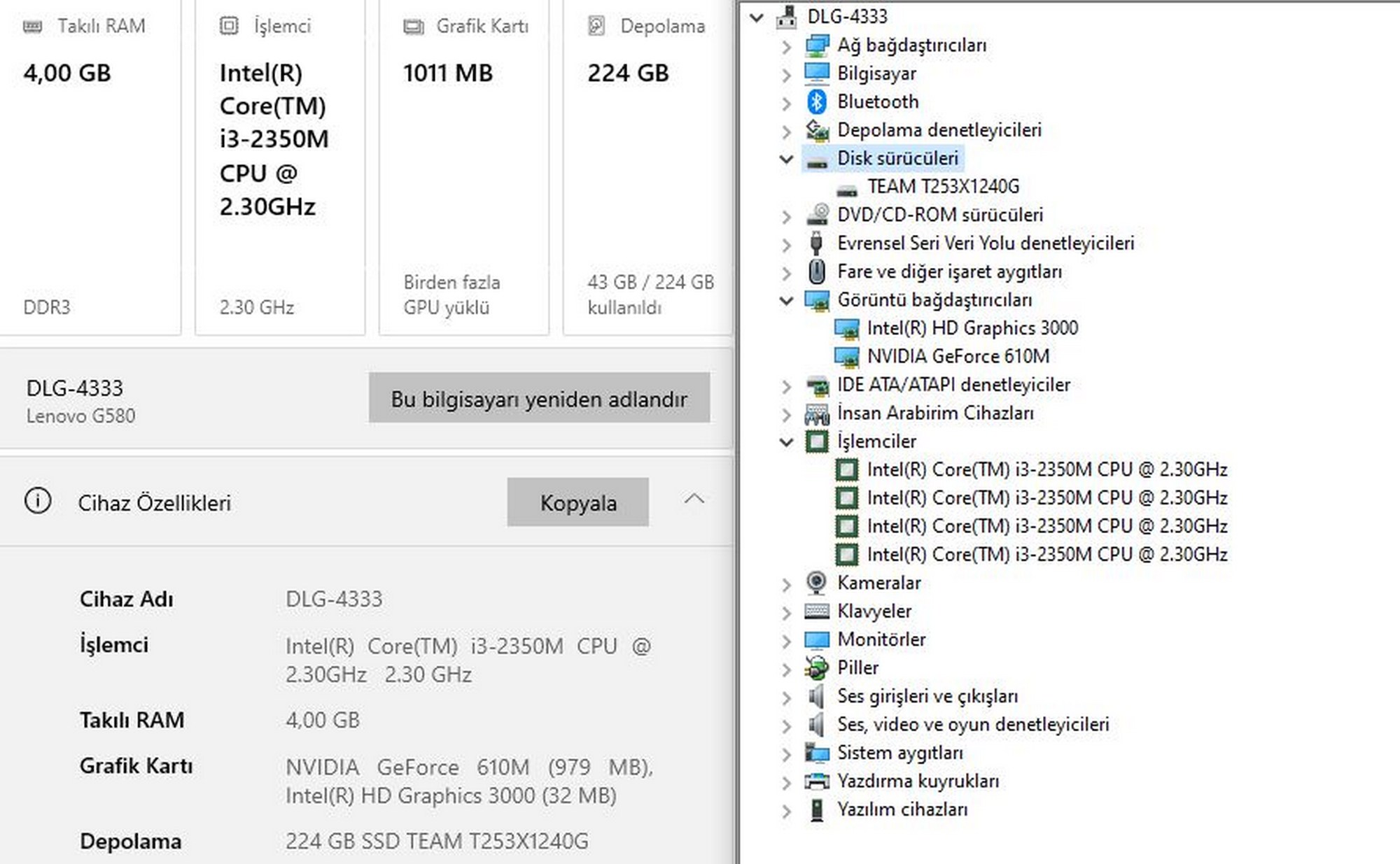
Task: Click the Fare ve diğer işaret aygıtları mouse icon
Action: pyautogui.click(x=816, y=271)
